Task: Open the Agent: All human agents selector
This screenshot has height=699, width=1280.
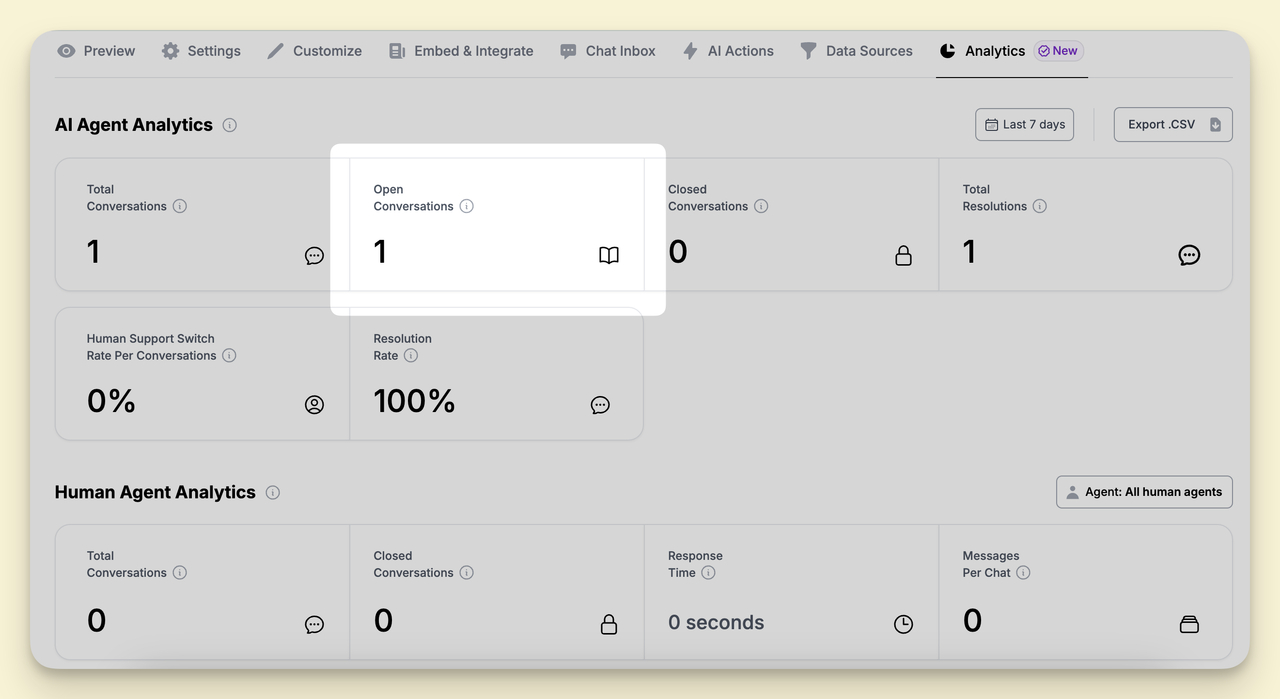Action: pos(1144,492)
